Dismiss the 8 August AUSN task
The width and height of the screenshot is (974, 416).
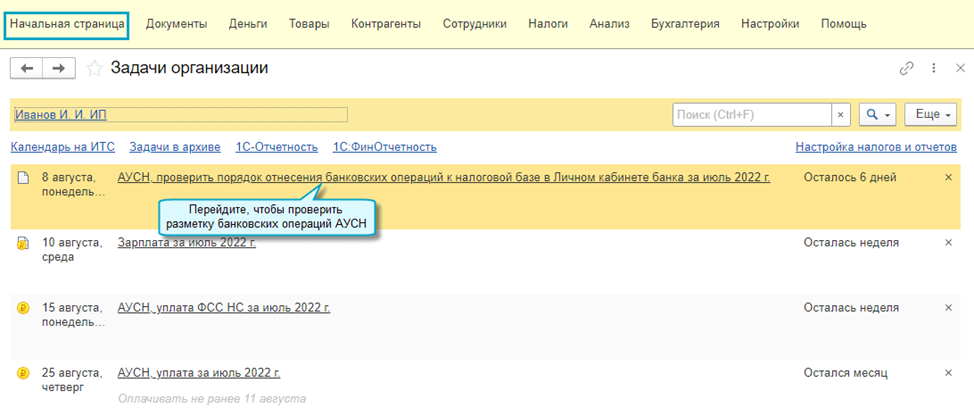[x=949, y=177]
